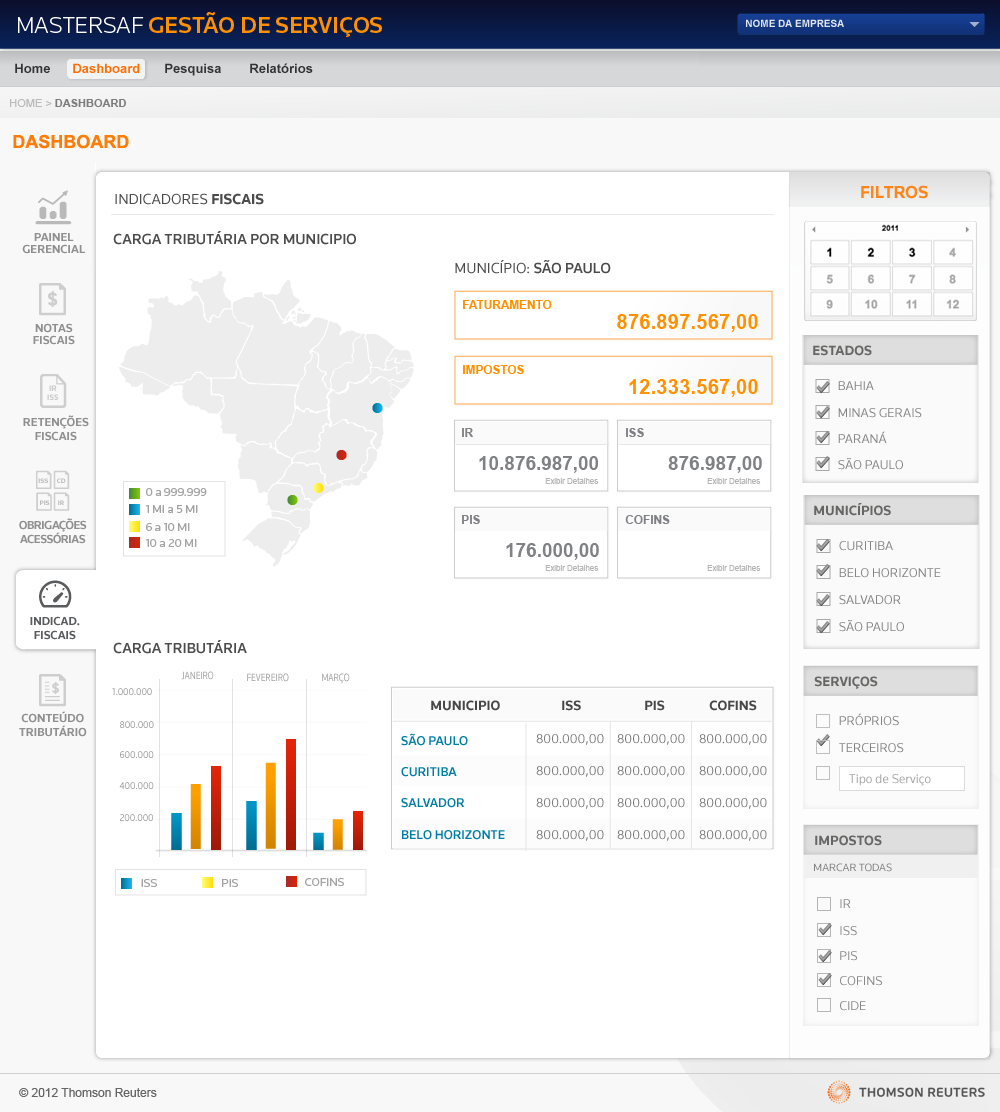Open the Relatórios tab
Screen dimensions: 1000x1112
(x=281, y=69)
